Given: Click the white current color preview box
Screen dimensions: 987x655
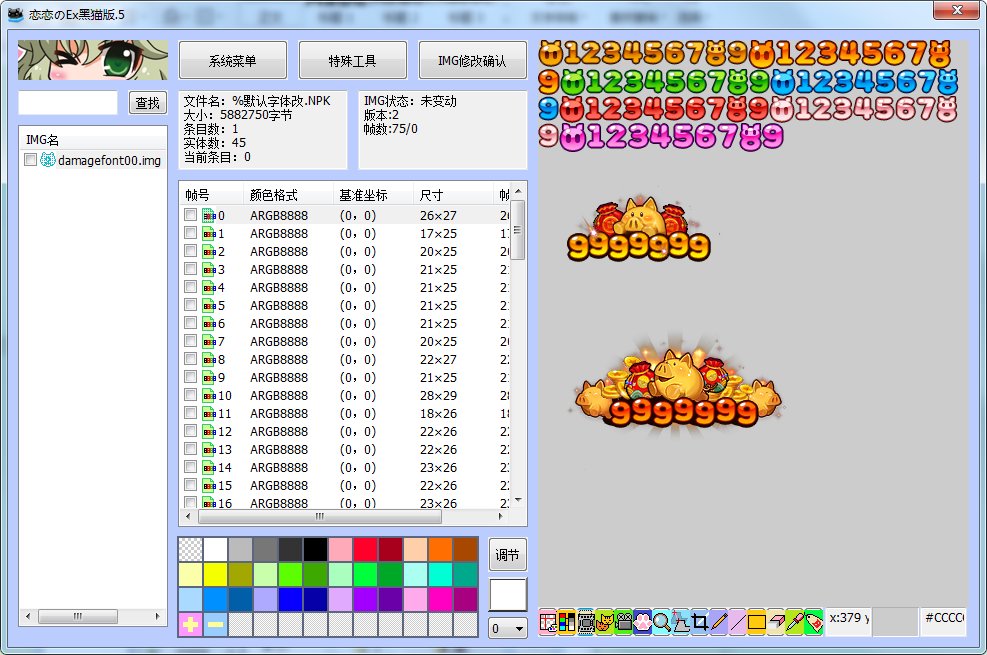Looking at the screenshot, I should pyautogui.click(x=508, y=595).
